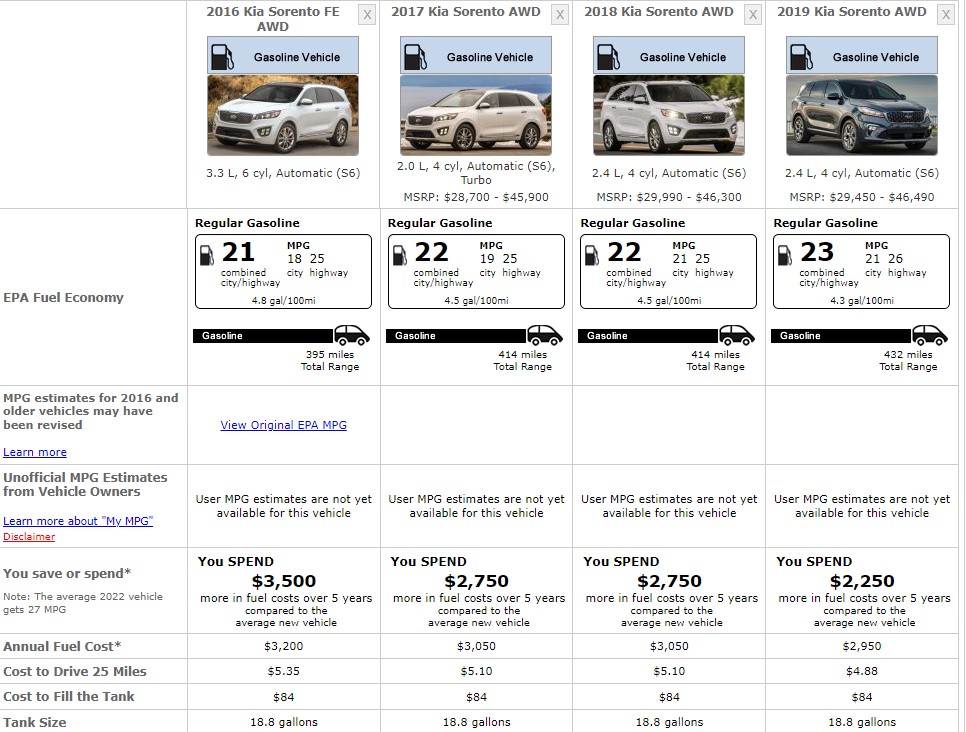
Task: Click 395 miles Total Range text
Action: 330,360
